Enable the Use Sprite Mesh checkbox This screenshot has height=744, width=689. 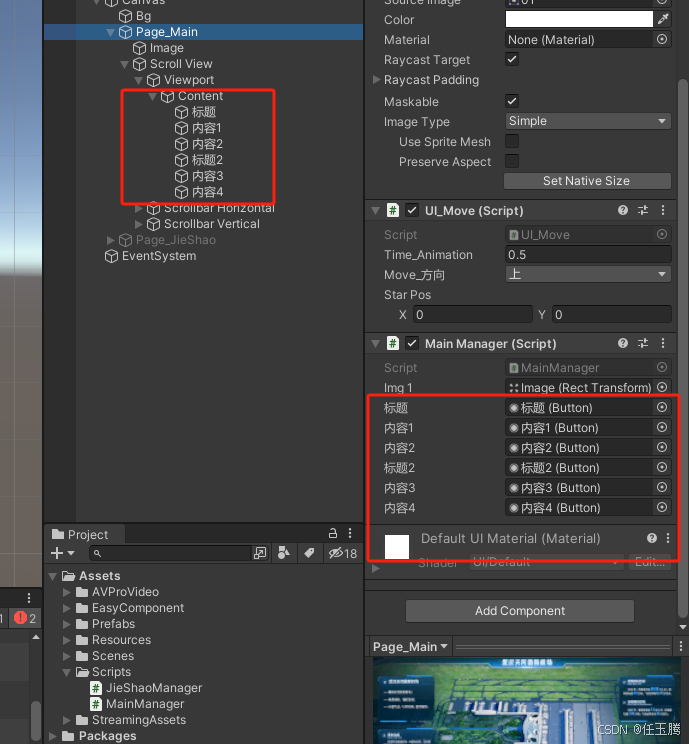coord(512,141)
